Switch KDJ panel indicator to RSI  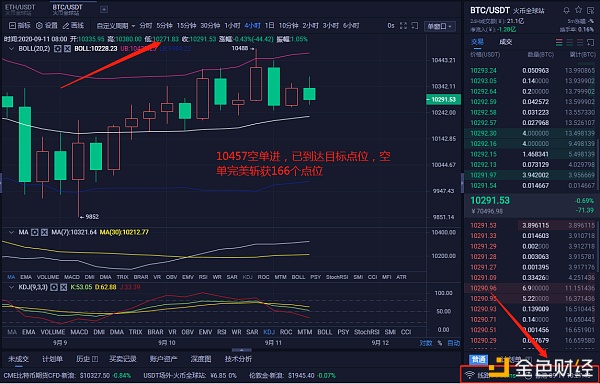pyautogui.click(x=222, y=332)
